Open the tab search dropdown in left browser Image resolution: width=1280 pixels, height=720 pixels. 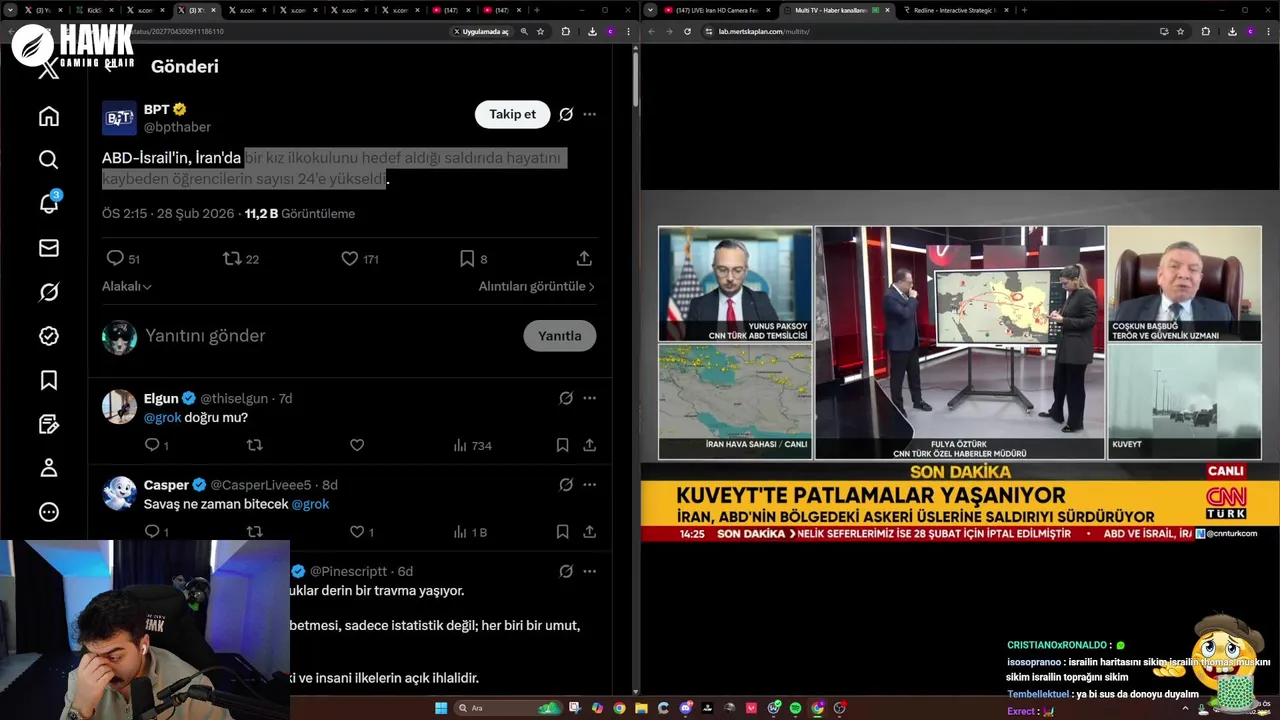(10, 10)
